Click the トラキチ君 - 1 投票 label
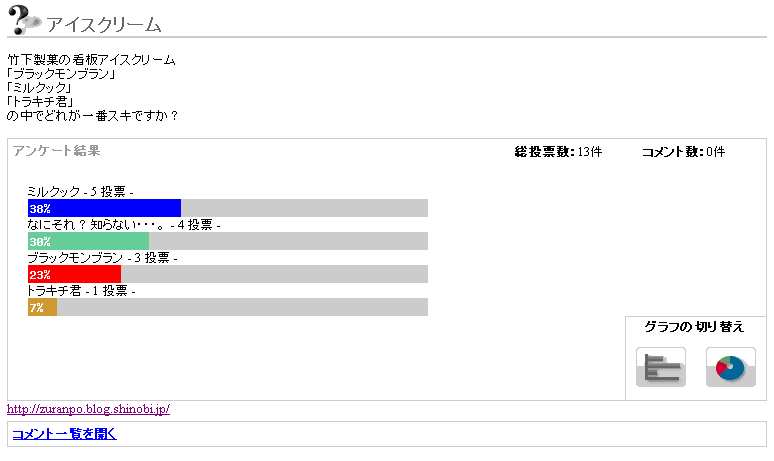 coord(81,291)
